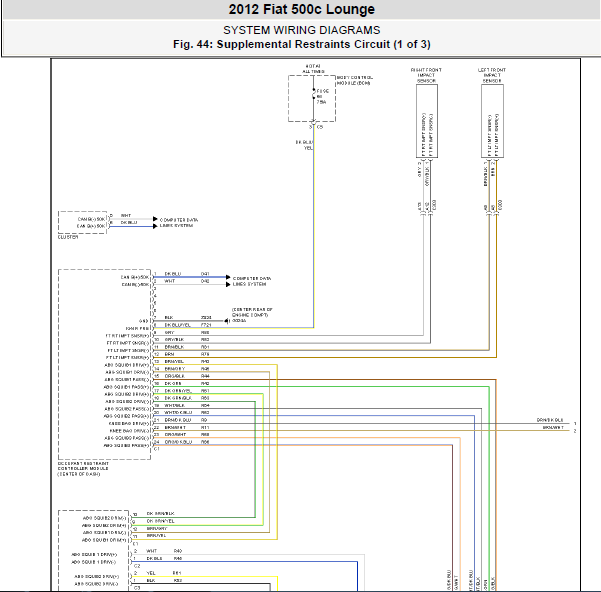
Task: Click the 'KNEE BAG DRIV(+)' pin label
Action: (129, 423)
